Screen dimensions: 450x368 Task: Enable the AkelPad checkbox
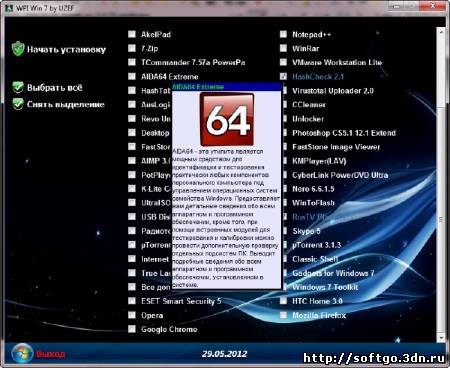[132, 34]
